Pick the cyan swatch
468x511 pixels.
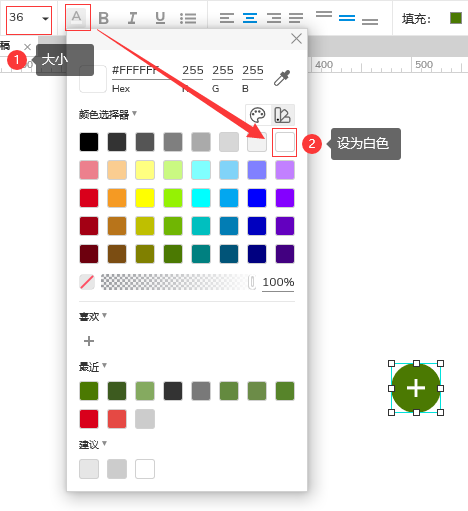point(201,198)
